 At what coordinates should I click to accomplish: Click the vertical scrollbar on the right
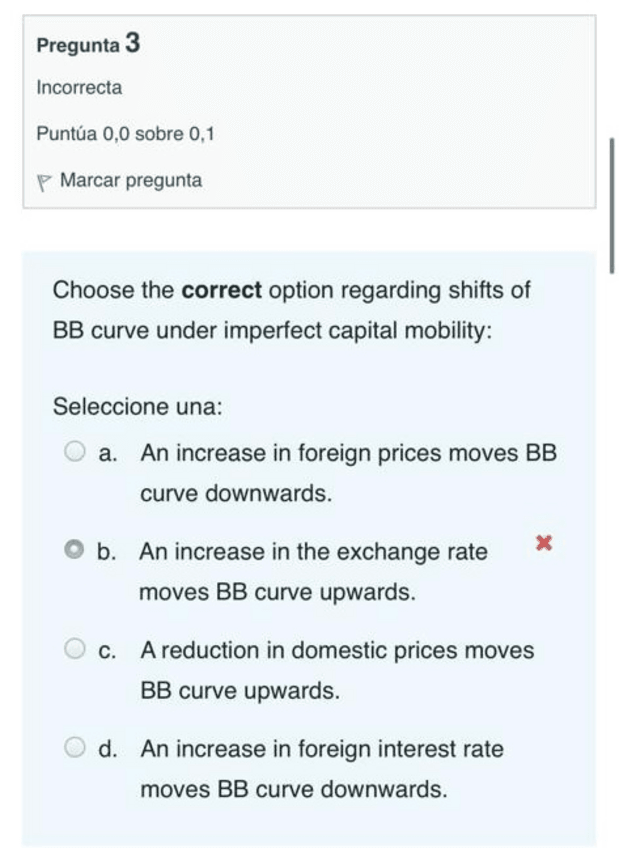coord(611,205)
